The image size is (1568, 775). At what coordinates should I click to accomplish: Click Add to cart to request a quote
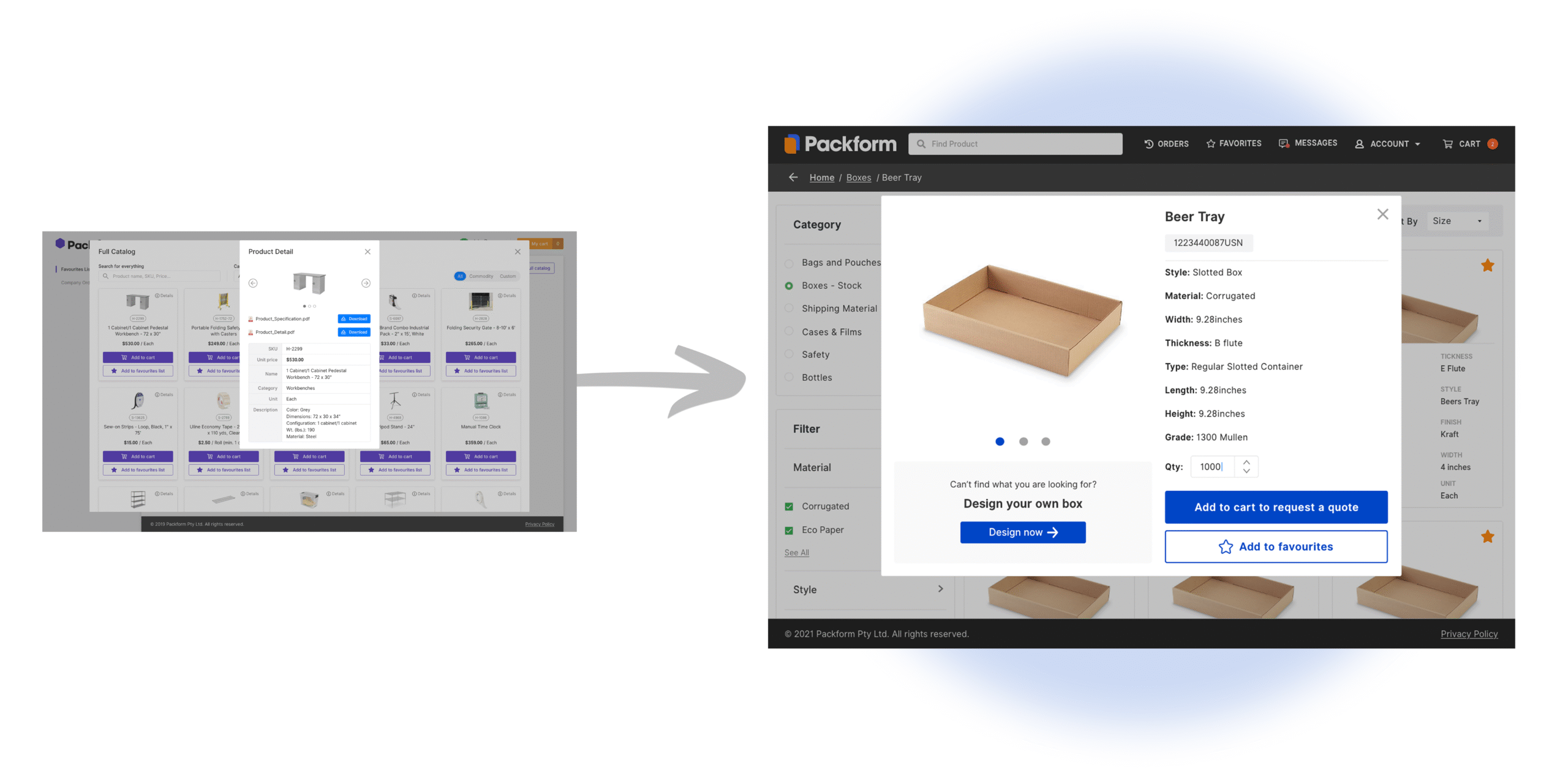[x=1276, y=507]
